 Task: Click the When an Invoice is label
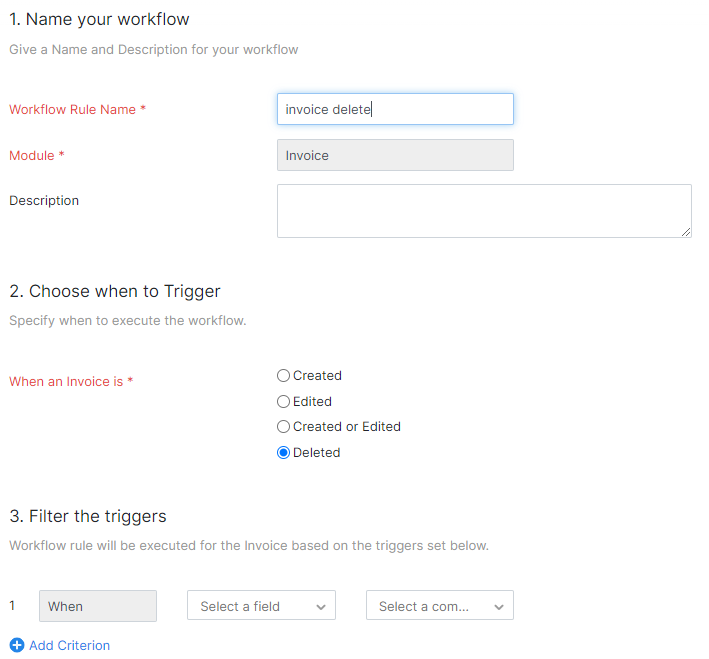tap(70, 381)
